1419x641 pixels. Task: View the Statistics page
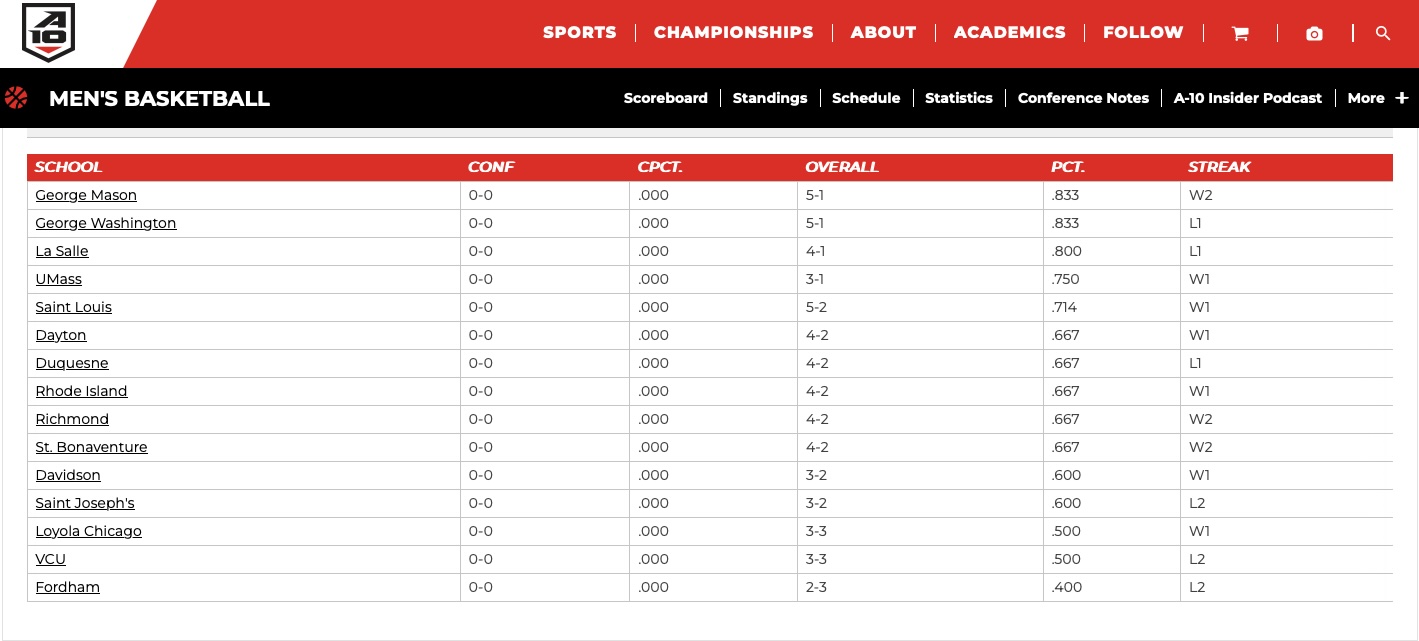(x=958, y=98)
